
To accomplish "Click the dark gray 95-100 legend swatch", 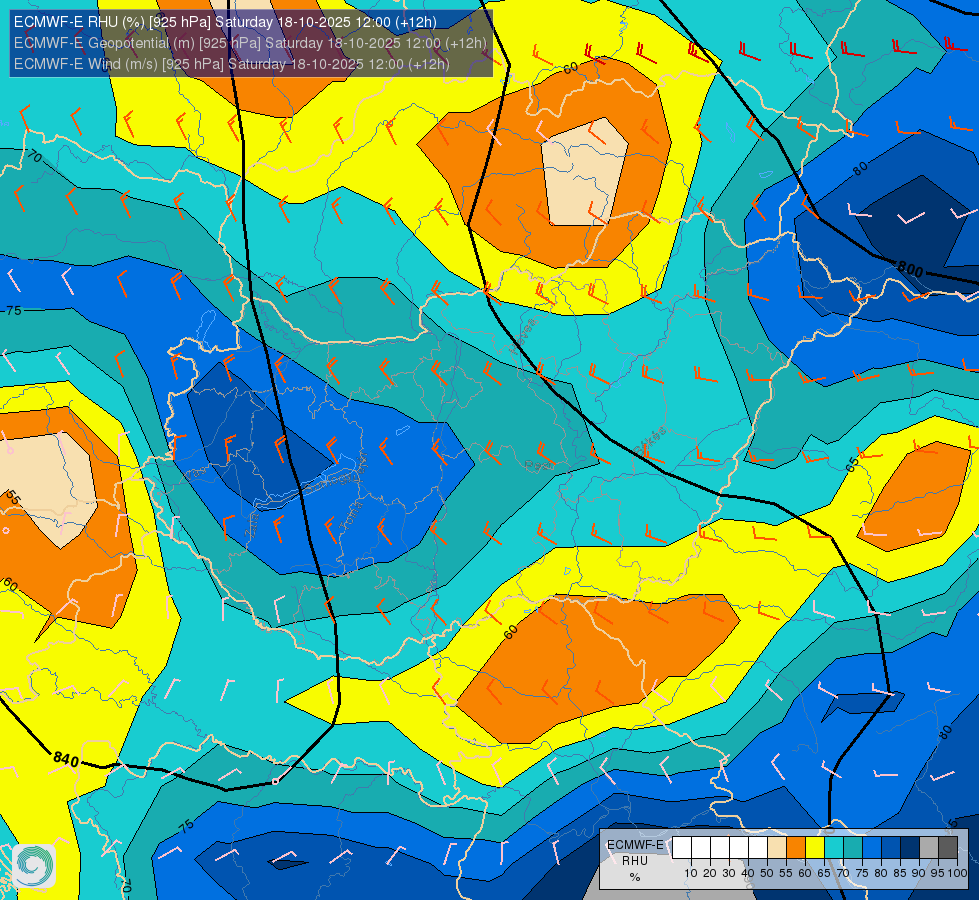I will pyautogui.click(x=948, y=848).
